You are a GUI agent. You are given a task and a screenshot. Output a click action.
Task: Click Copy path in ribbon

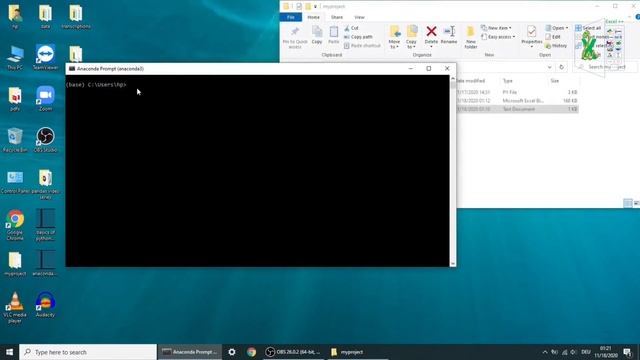tap(358, 37)
